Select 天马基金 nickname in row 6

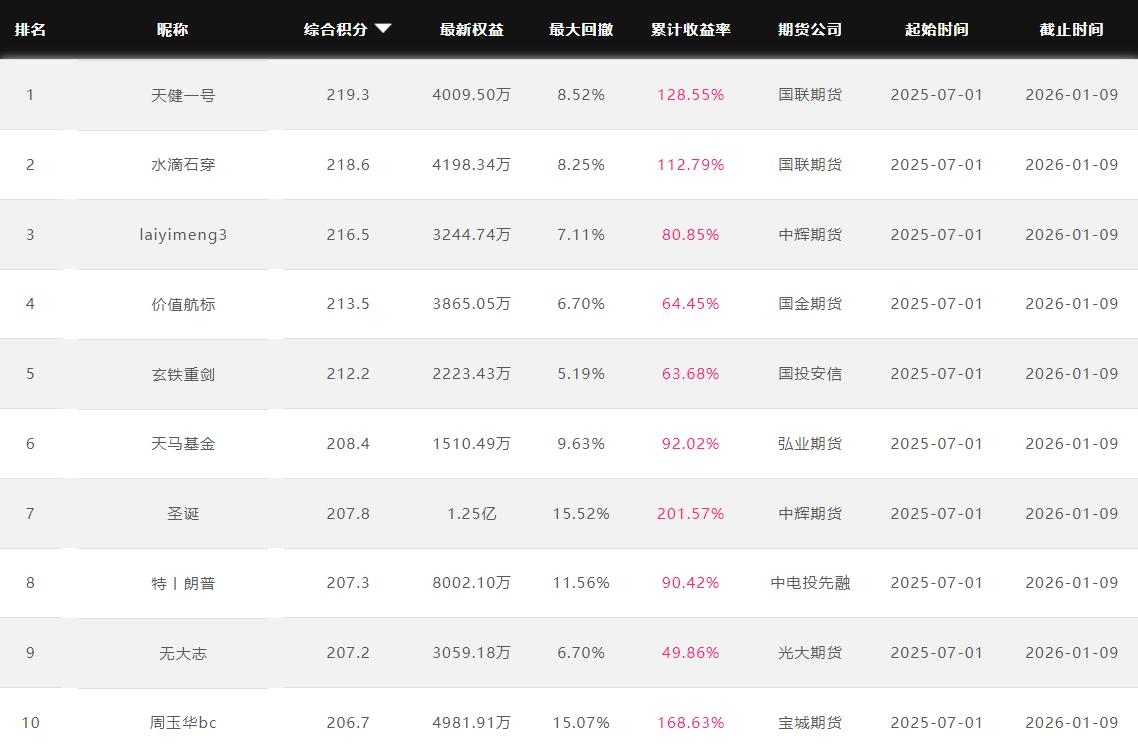[x=183, y=444]
